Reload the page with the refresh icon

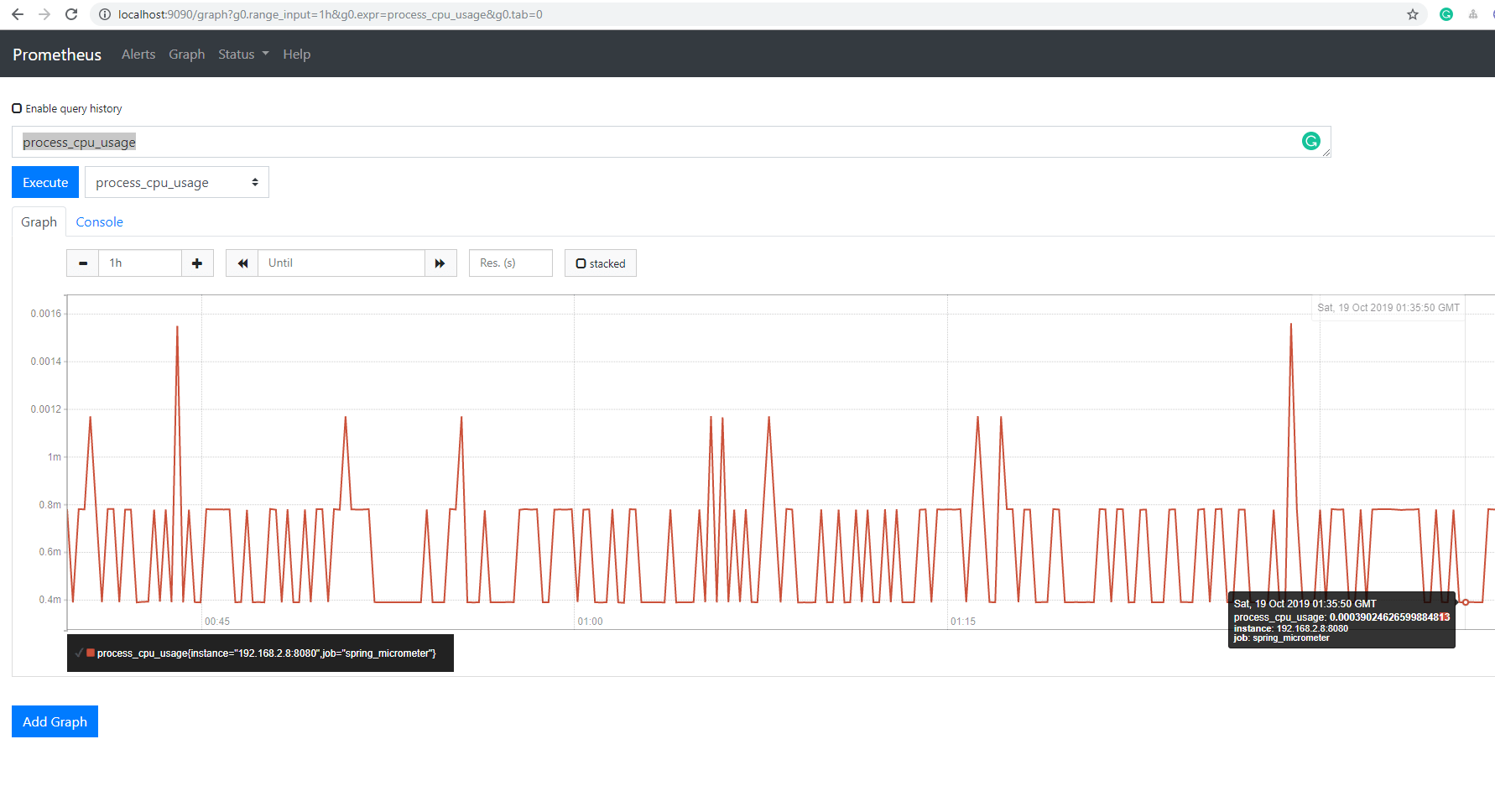click(x=70, y=14)
